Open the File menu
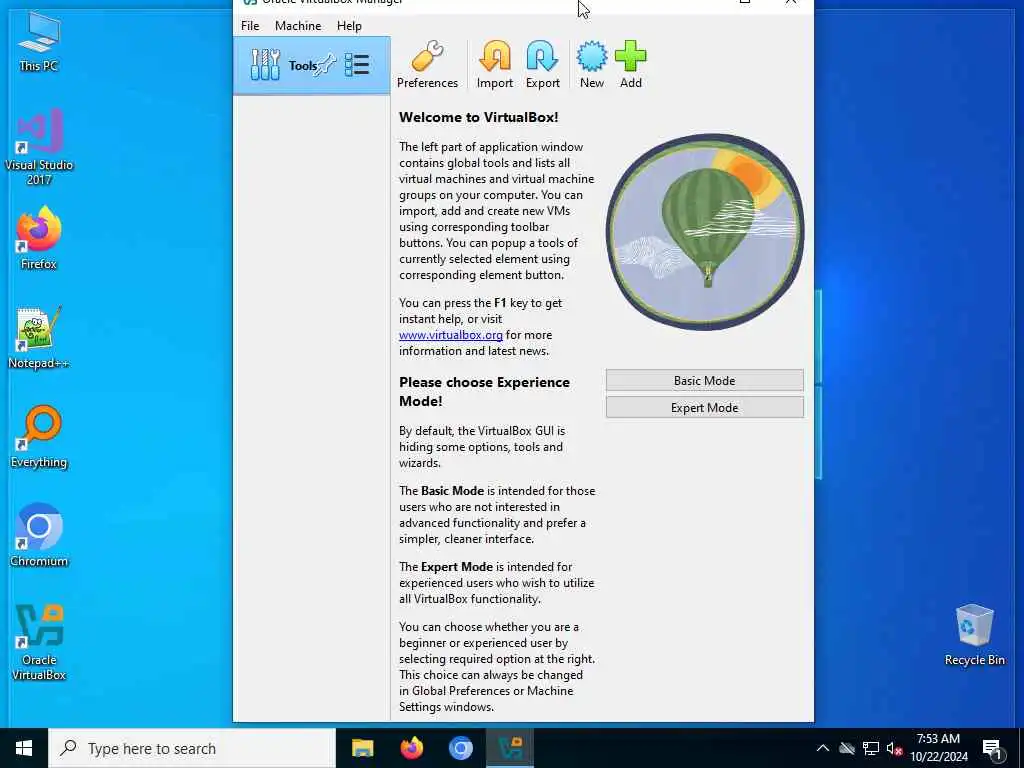The width and height of the screenshot is (1024, 768). (x=250, y=25)
